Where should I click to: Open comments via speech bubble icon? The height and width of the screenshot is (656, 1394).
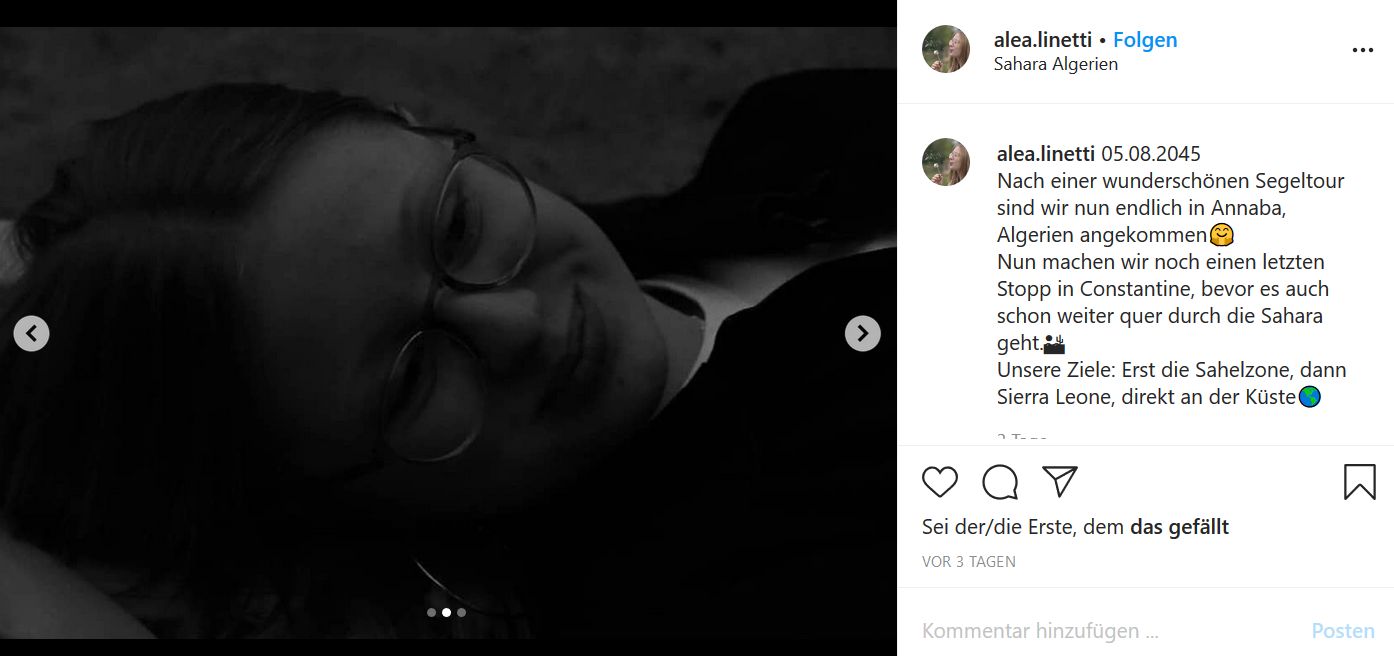tap(1000, 482)
